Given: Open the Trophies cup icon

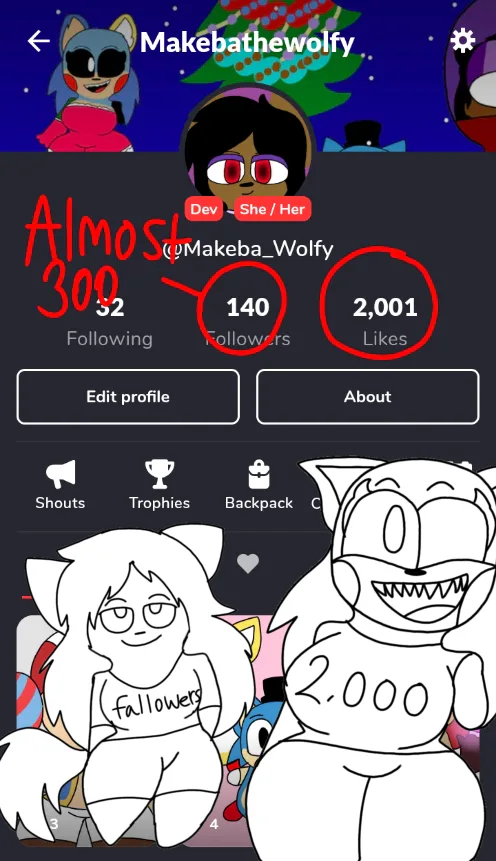Looking at the screenshot, I should (159, 474).
